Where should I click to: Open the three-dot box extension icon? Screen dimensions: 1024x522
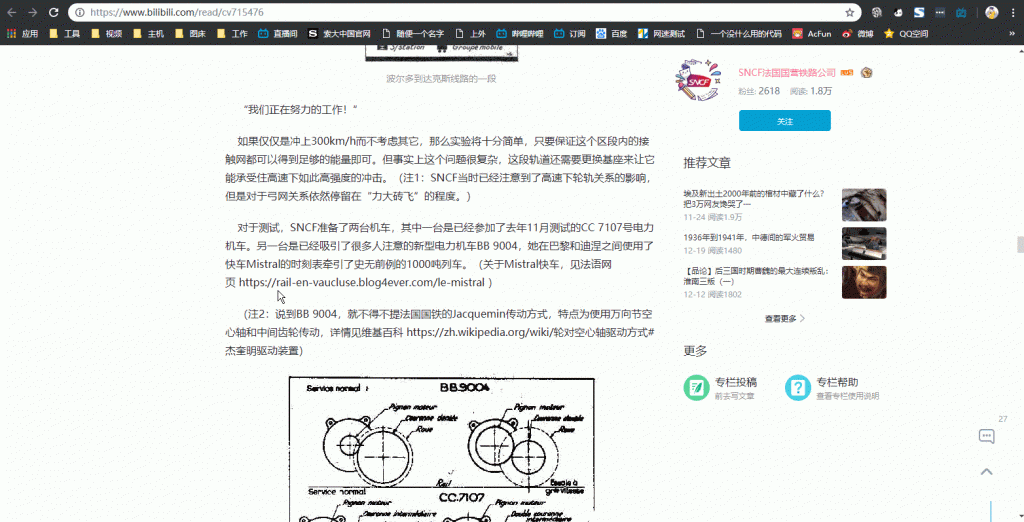940,12
